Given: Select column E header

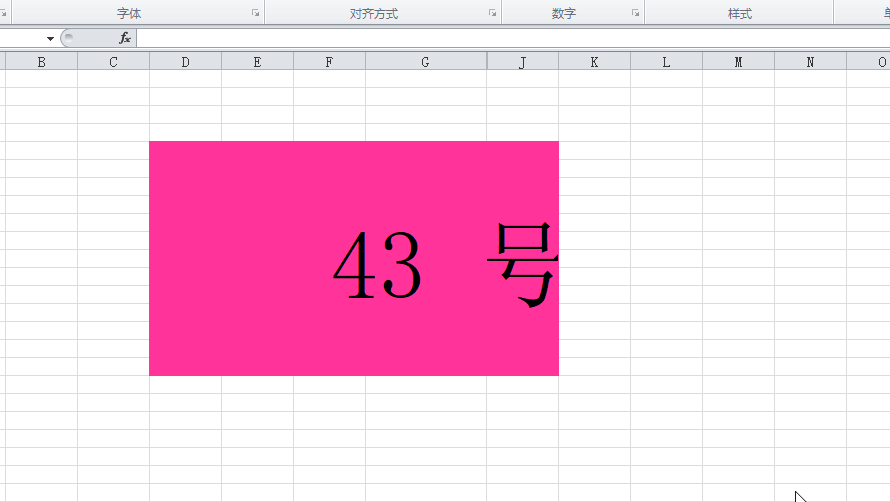Looking at the screenshot, I should (x=257, y=62).
